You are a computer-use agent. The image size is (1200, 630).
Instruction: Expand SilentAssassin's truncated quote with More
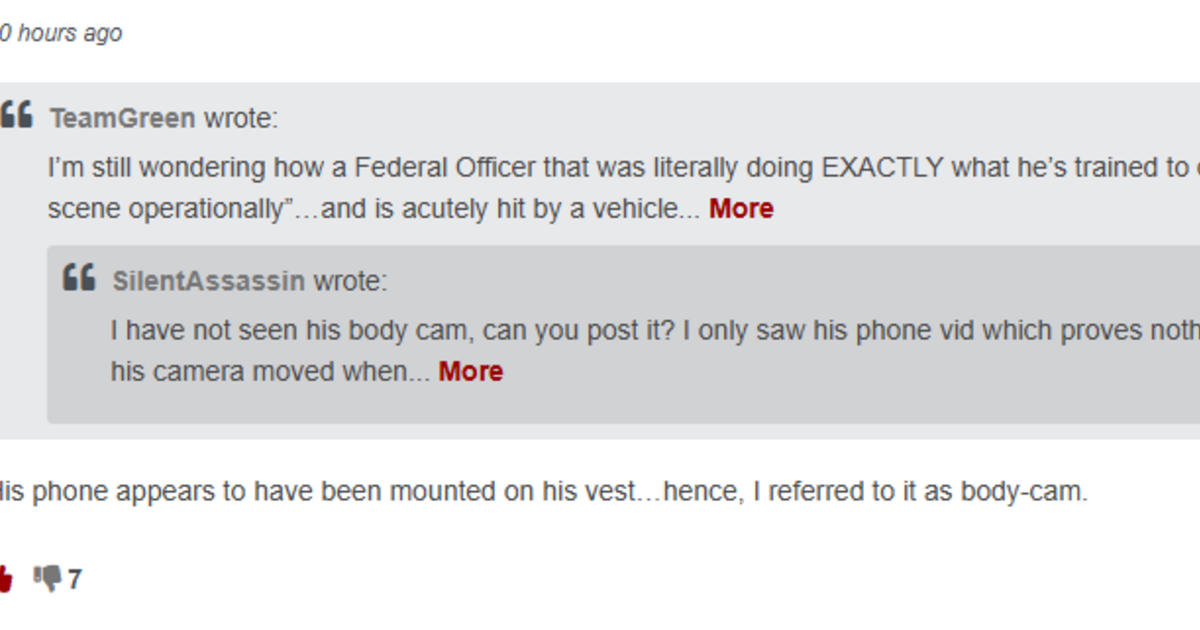471,371
